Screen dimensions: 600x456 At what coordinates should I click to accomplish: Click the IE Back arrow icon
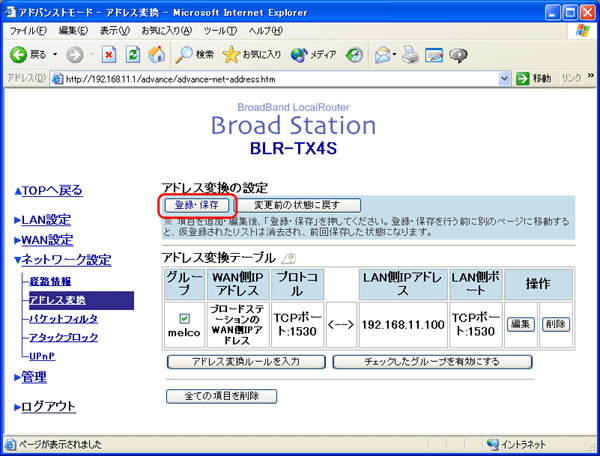pyautogui.click(x=18, y=55)
